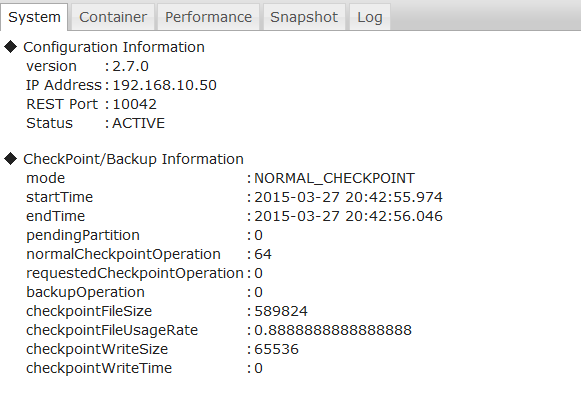Click the diamond bullet beside CheckPoint/Backup Information
Viewport: 581px width, 413px height.
pos(11,159)
